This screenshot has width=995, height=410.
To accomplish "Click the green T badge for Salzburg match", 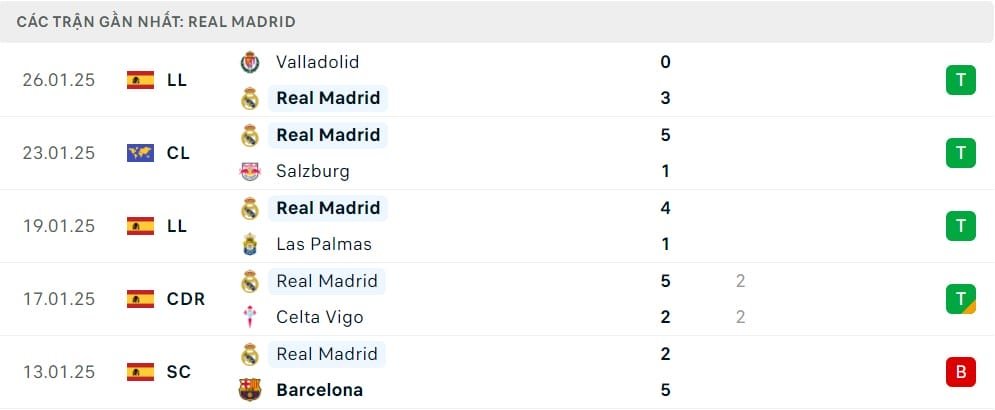I will (x=960, y=153).
